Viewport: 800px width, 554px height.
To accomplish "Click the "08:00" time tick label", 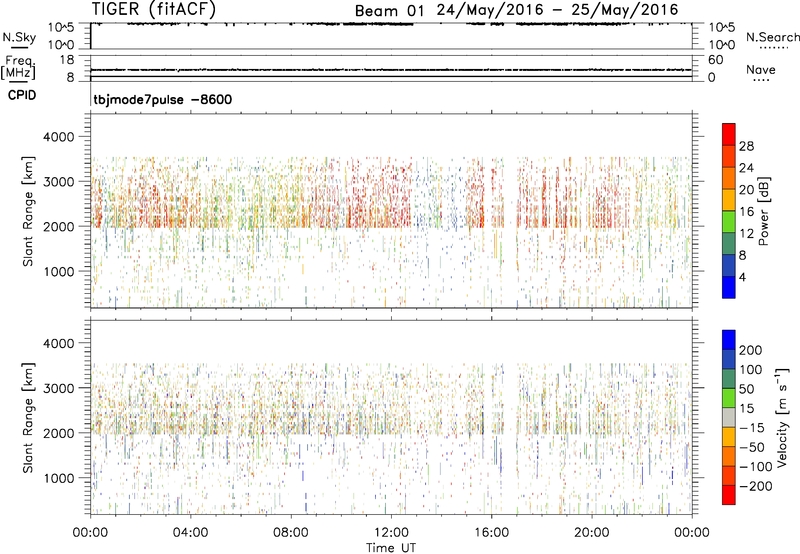I will (291, 533).
